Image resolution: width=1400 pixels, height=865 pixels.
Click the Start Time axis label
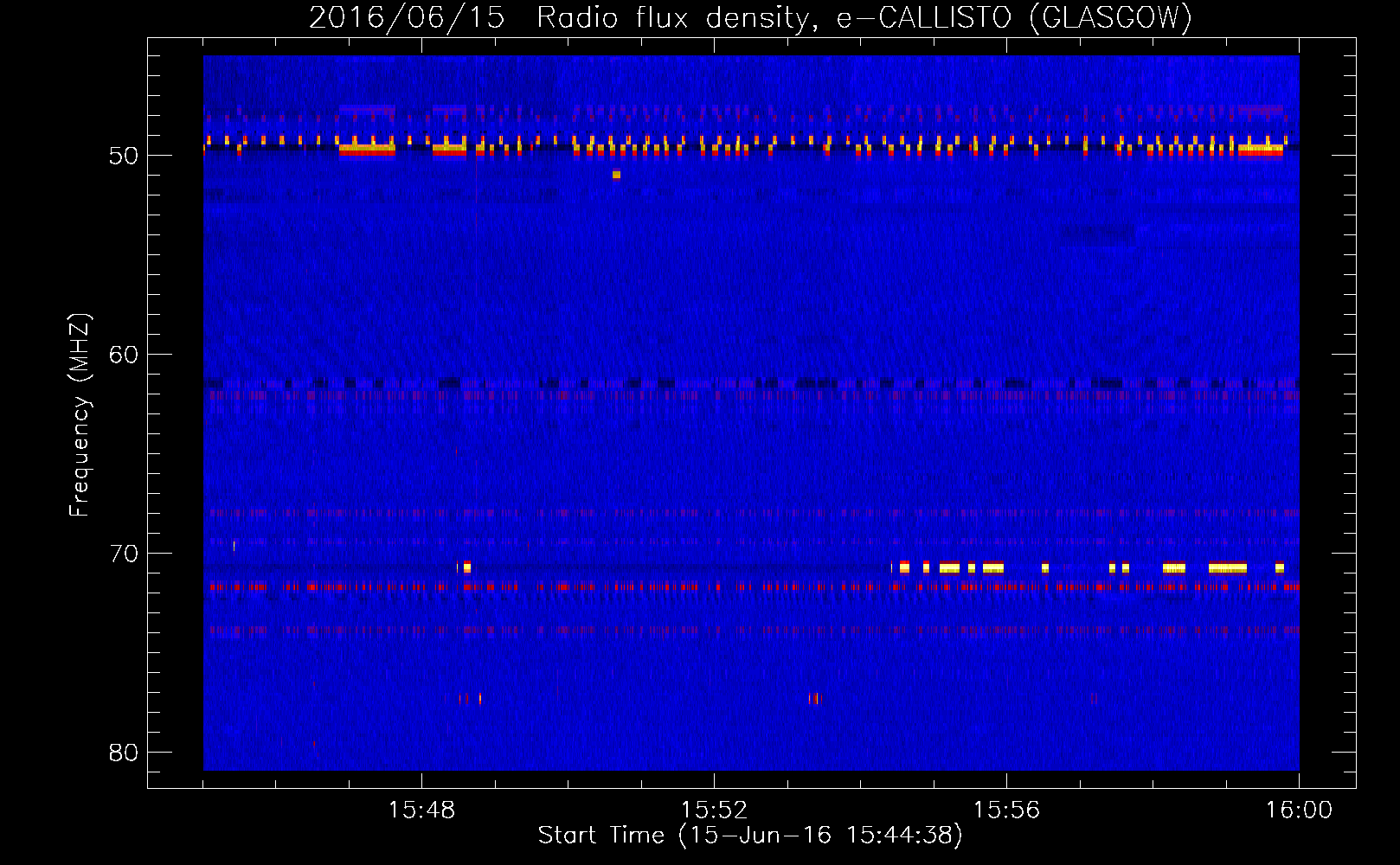click(x=750, y=836)
